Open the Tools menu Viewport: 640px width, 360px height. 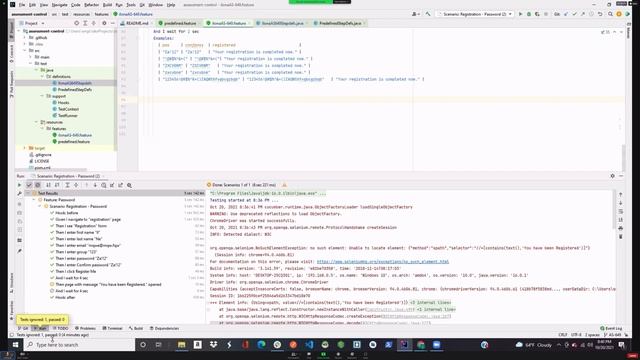click(131, 5)
